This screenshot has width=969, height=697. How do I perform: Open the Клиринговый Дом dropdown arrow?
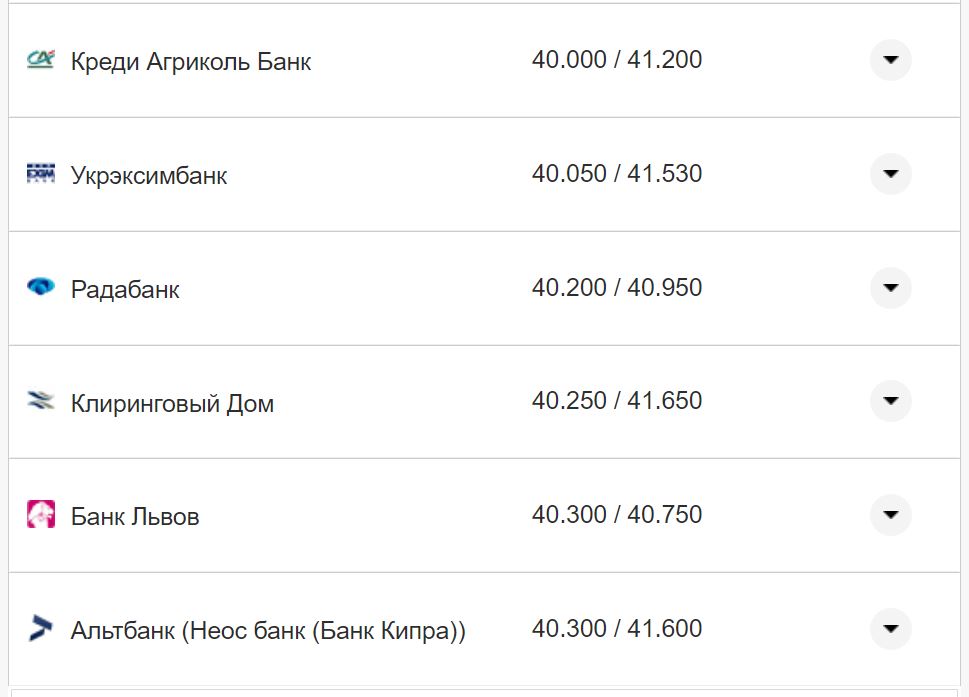click(x=890, y=401)
